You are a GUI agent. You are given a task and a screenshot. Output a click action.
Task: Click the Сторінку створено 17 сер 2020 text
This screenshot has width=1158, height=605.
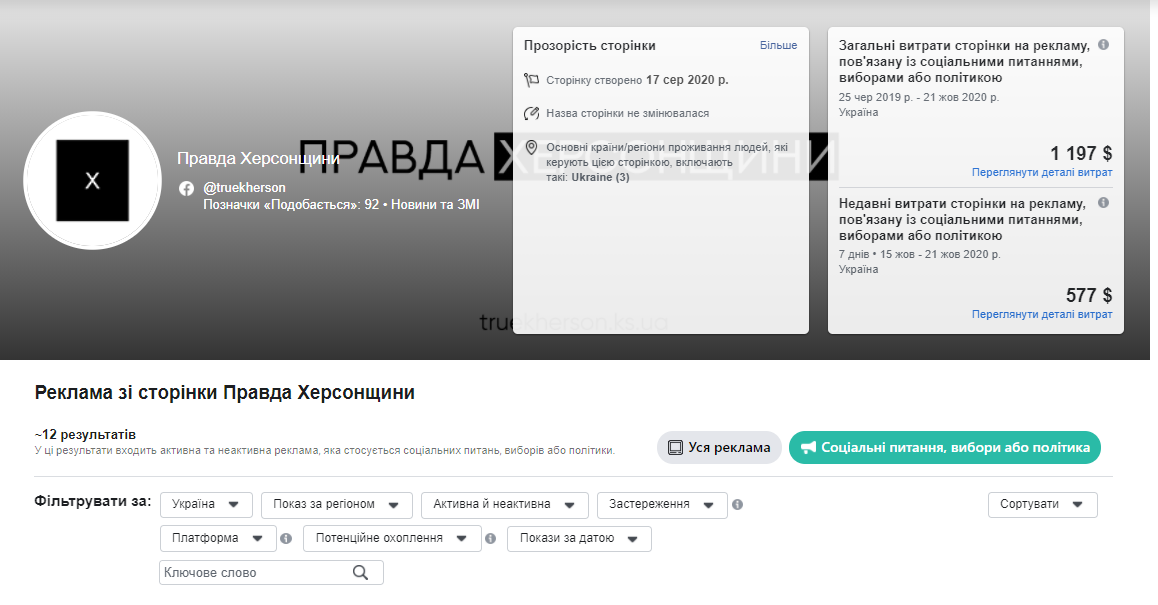637,80
